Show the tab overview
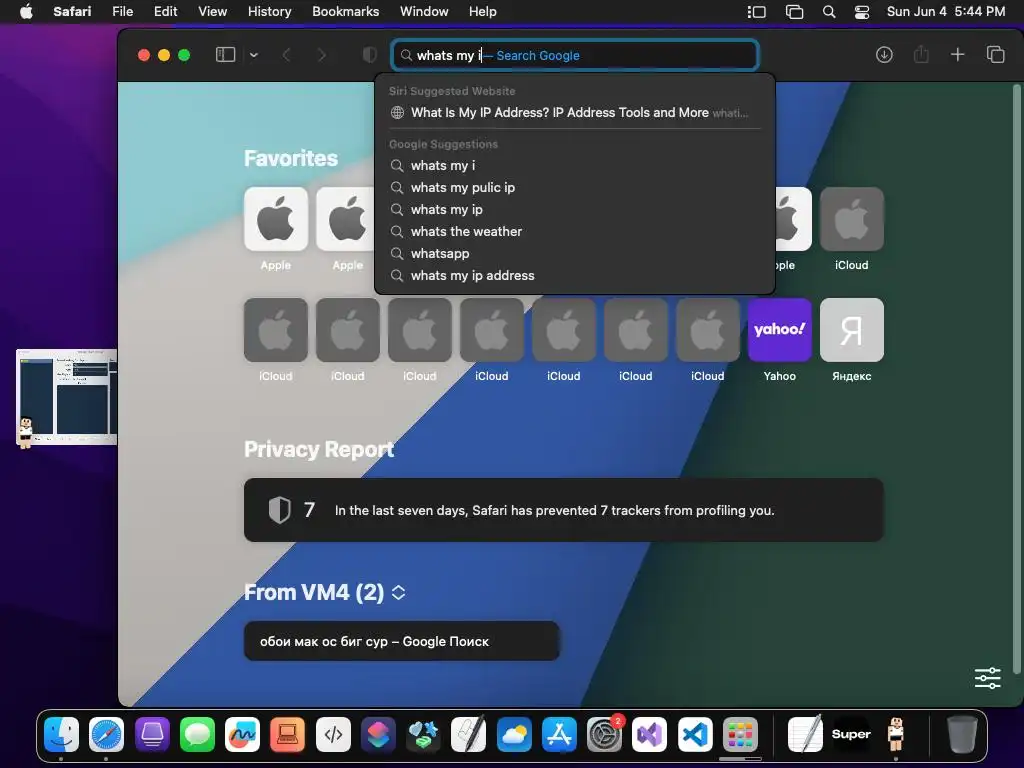1024x768 pixels. pos(995,55)
